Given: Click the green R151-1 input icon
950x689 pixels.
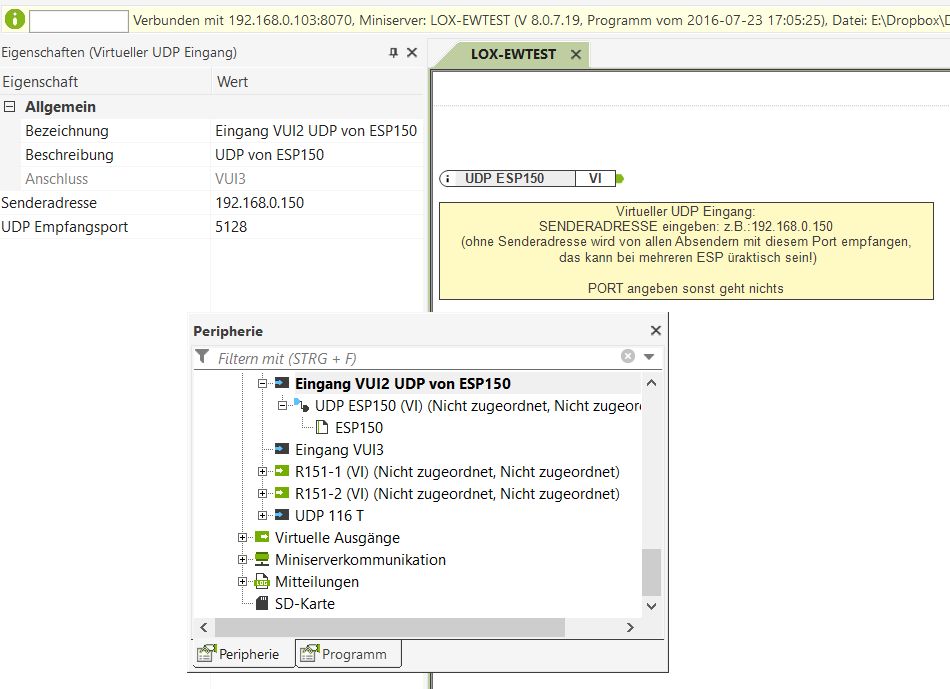Looking at the screenshot, I should coord(282,471).
